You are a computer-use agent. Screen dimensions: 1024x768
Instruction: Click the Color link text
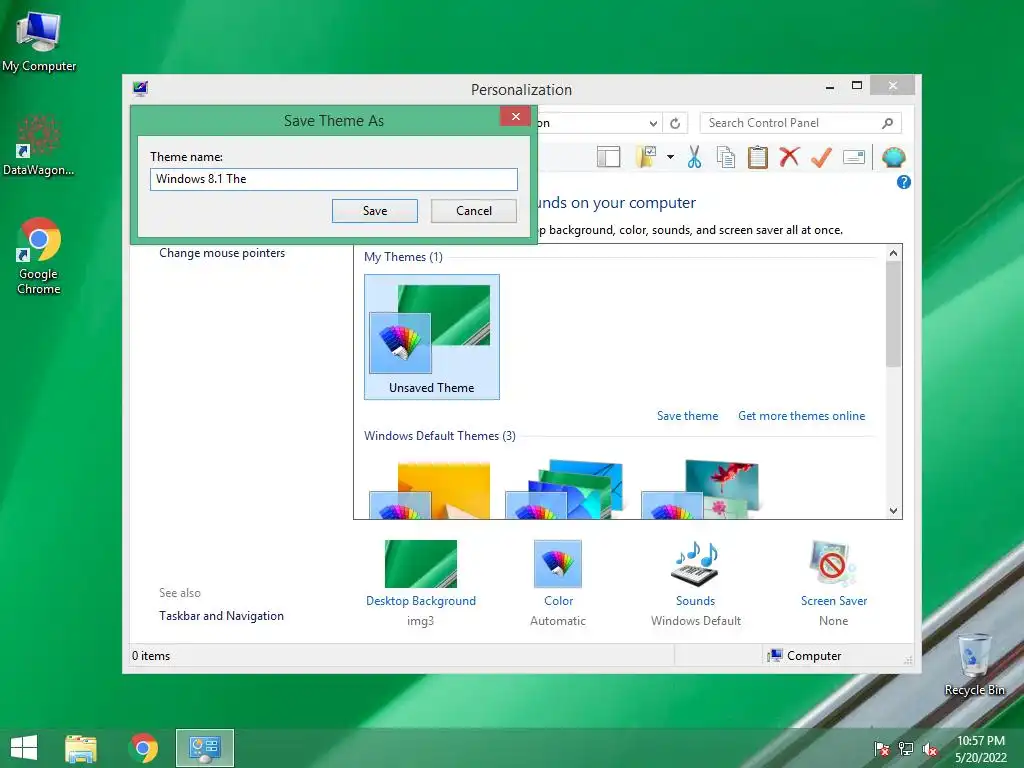pos(558,601)
